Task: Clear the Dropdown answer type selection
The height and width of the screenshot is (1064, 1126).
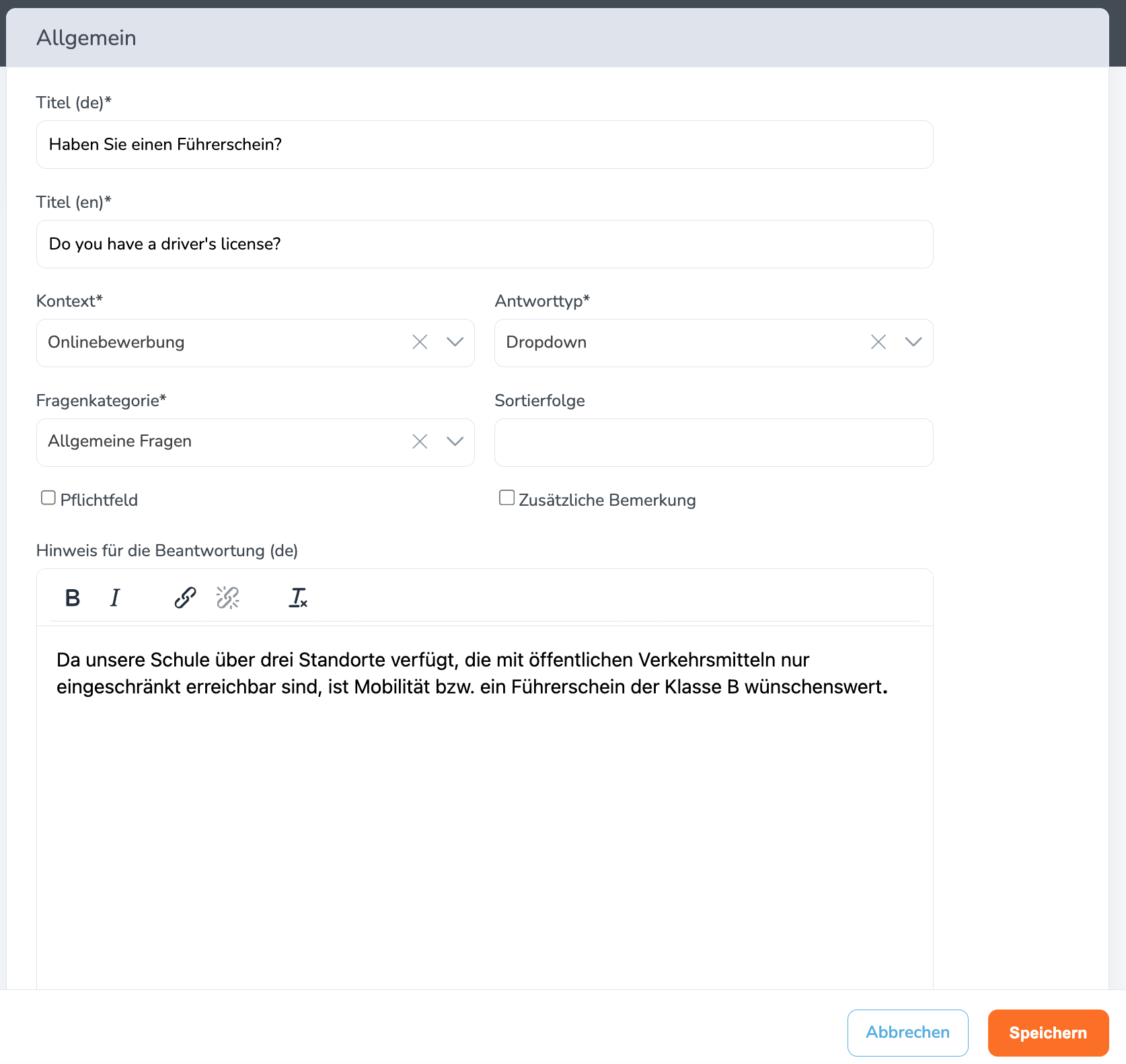Action: pos(878,342)
